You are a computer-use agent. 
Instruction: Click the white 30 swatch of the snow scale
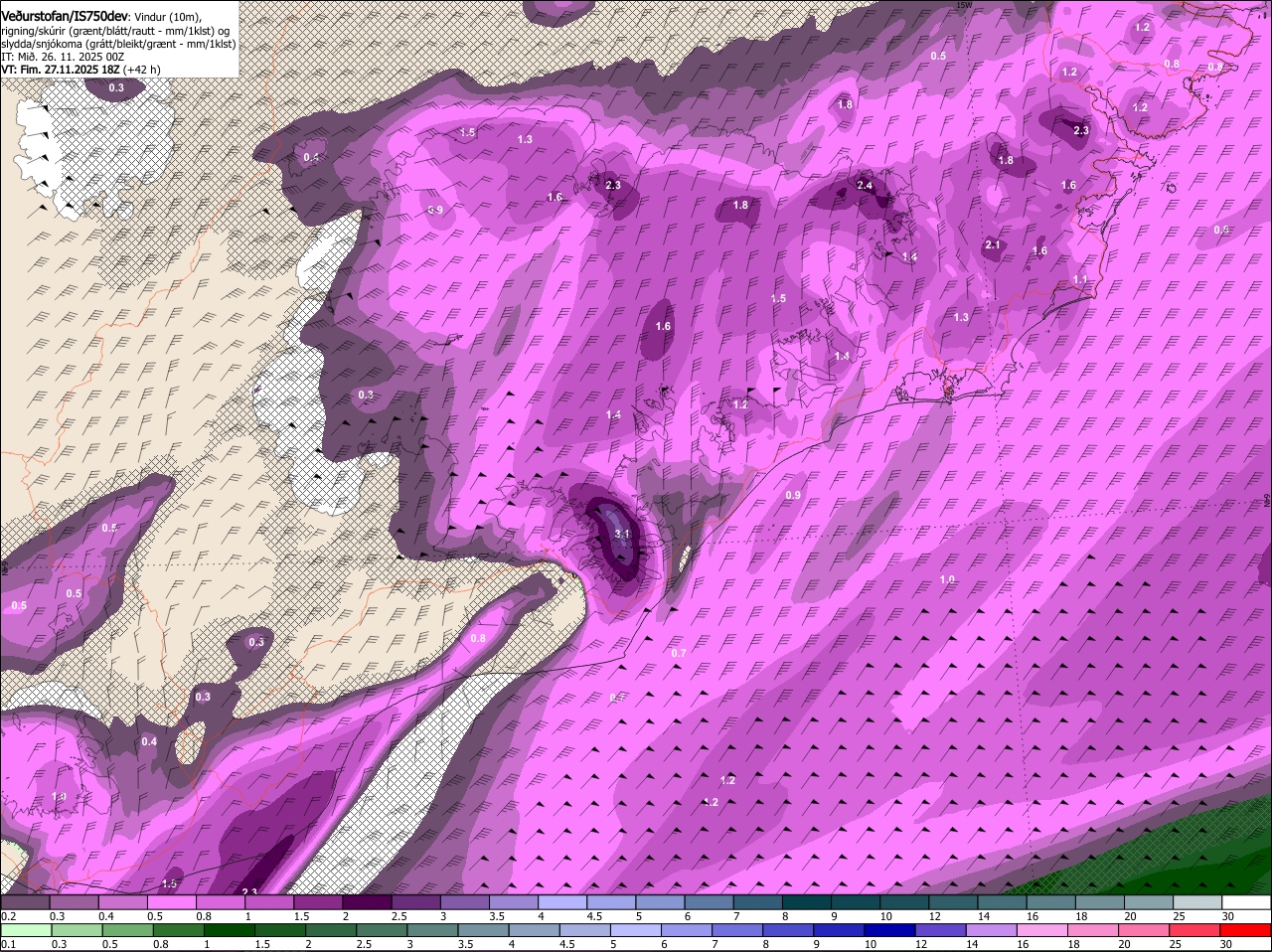[1246, 902]
